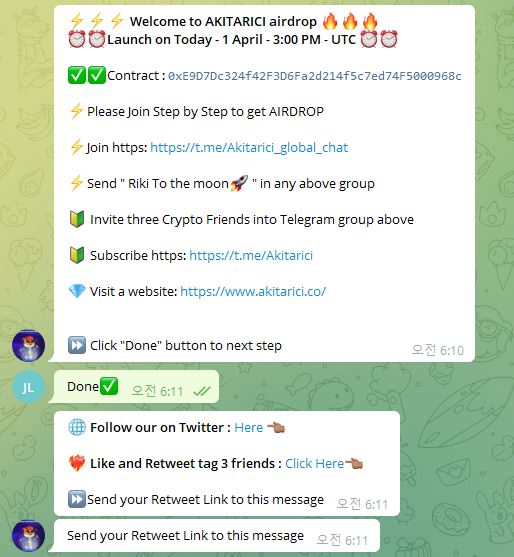This screenshot has height=557, width=514.
Task: Open the bot avatar beside the welcome message
Action: tap(28, 345)
